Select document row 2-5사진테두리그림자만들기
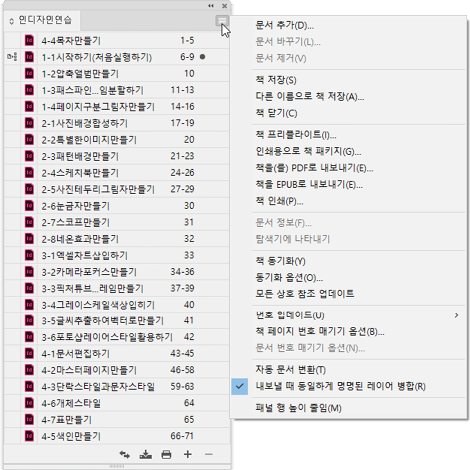 [x=117, y=189]
